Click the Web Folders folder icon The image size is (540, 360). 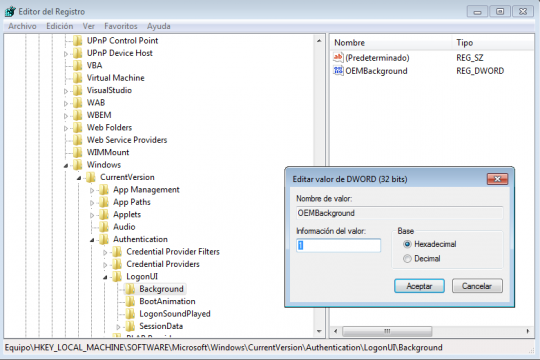(78, 127)
